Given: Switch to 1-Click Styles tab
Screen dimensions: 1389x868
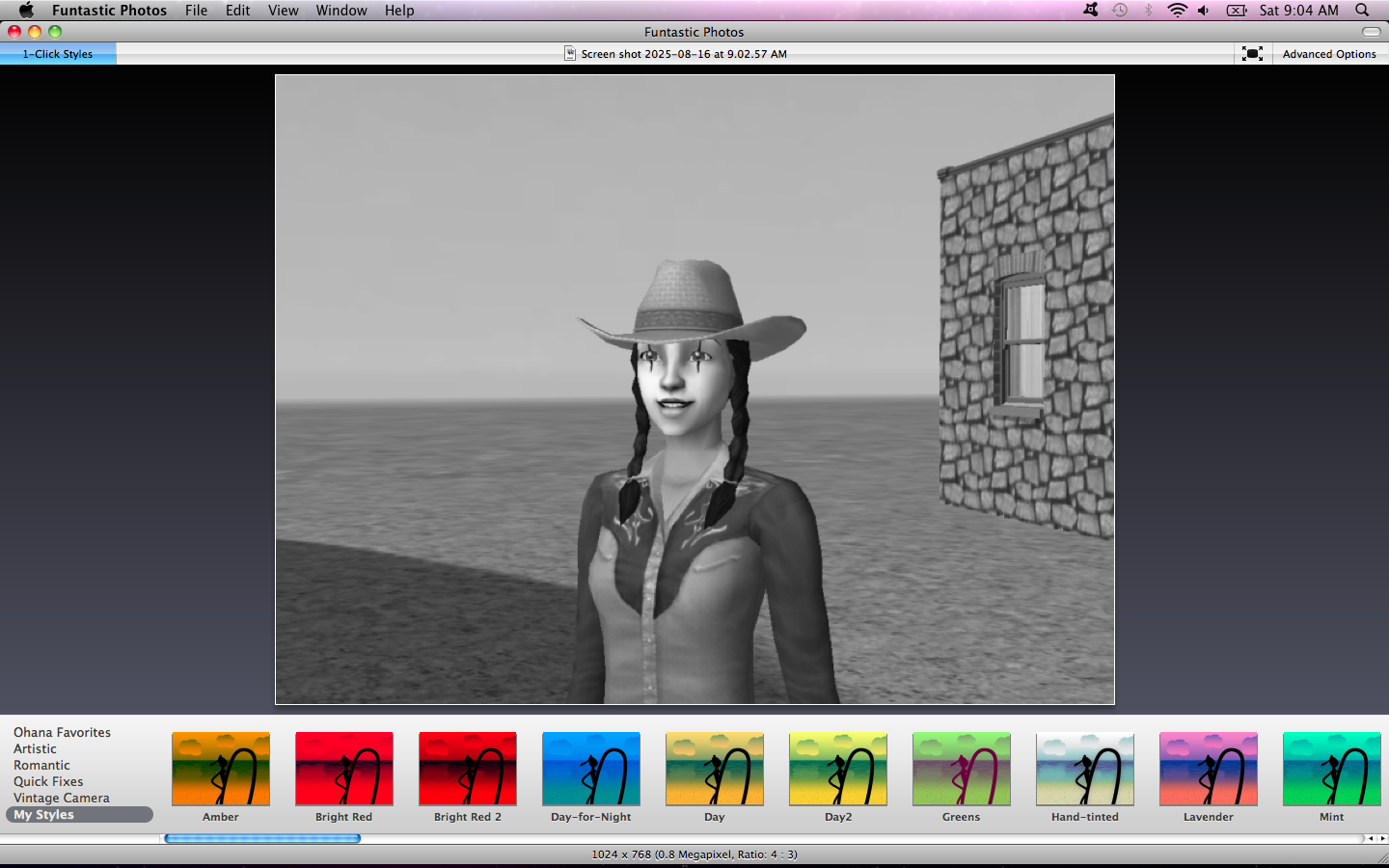Looking at the screenshot, I should 58,54.
